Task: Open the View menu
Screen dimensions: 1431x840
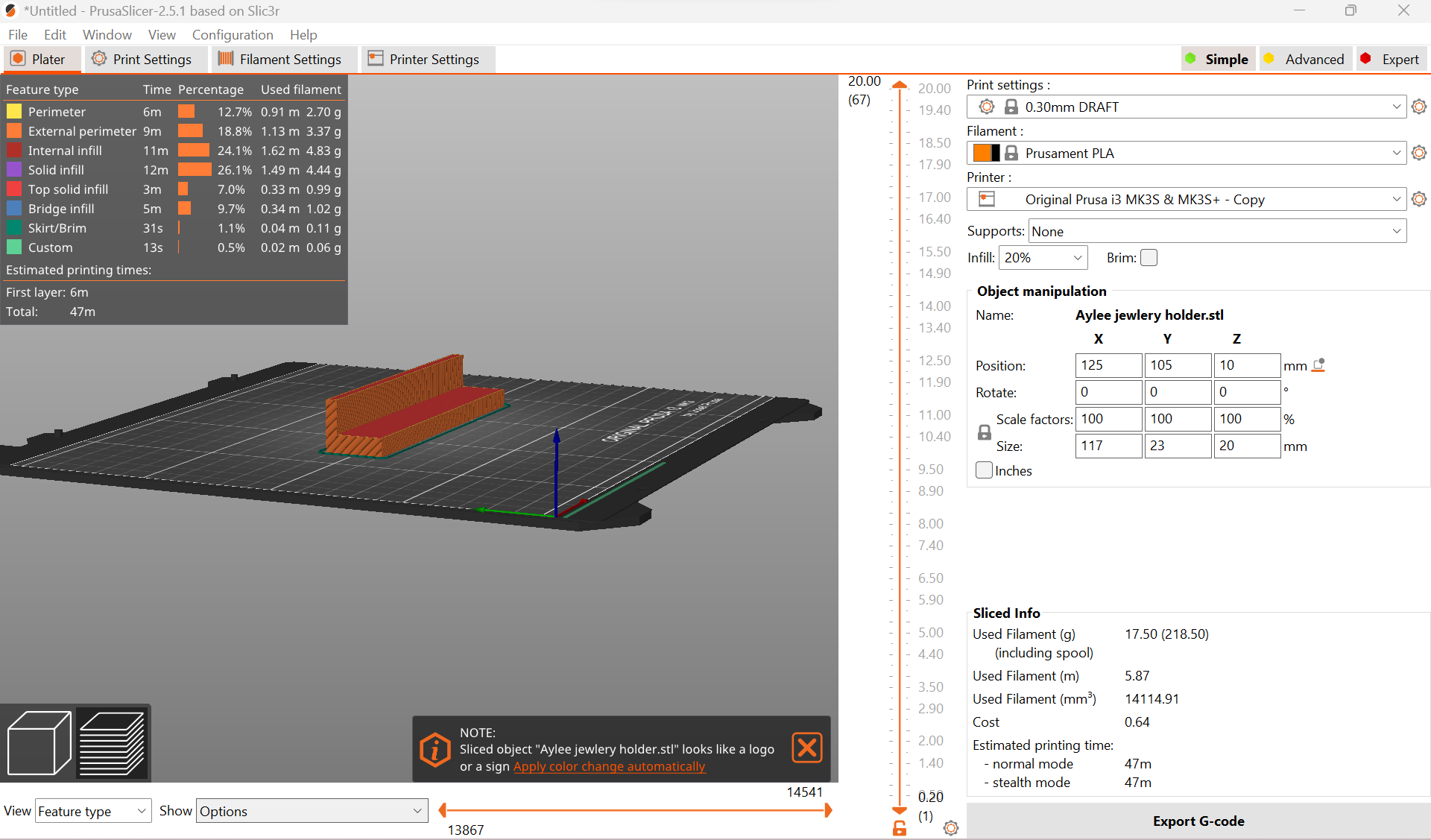Action: pos(162,34)
